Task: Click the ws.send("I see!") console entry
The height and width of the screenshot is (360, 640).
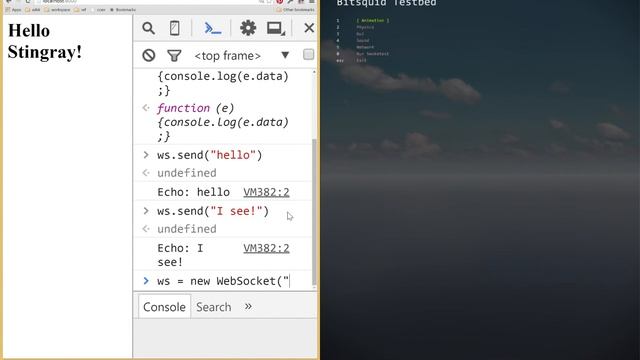Action: tap(213, 211)
